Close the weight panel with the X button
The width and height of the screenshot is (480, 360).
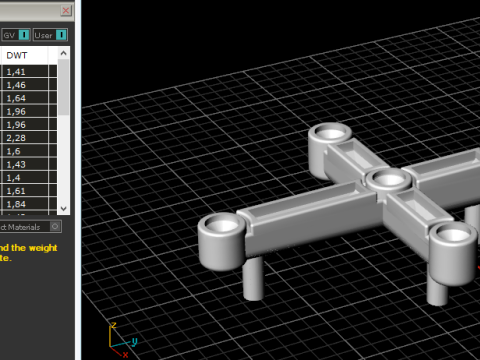[66, 11]
